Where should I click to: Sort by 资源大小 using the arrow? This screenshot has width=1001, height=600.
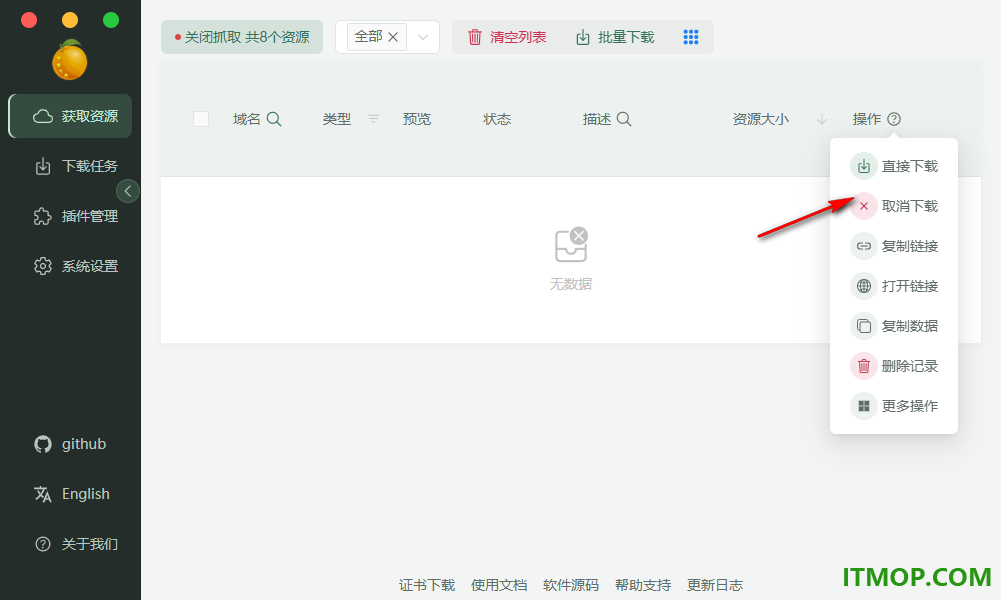click(x=822, y=119)
